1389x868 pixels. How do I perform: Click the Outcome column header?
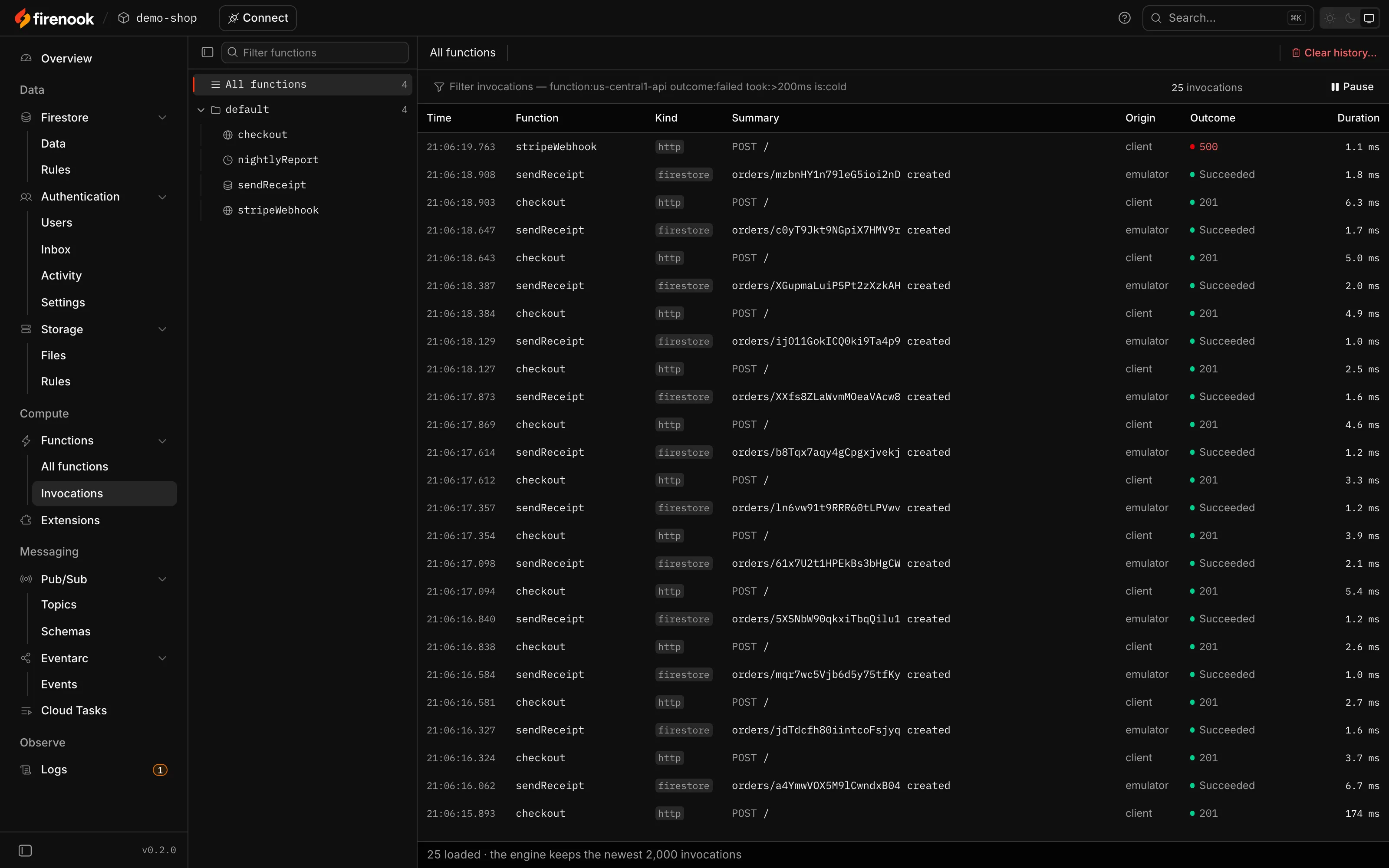click(x=1212, y=118)
